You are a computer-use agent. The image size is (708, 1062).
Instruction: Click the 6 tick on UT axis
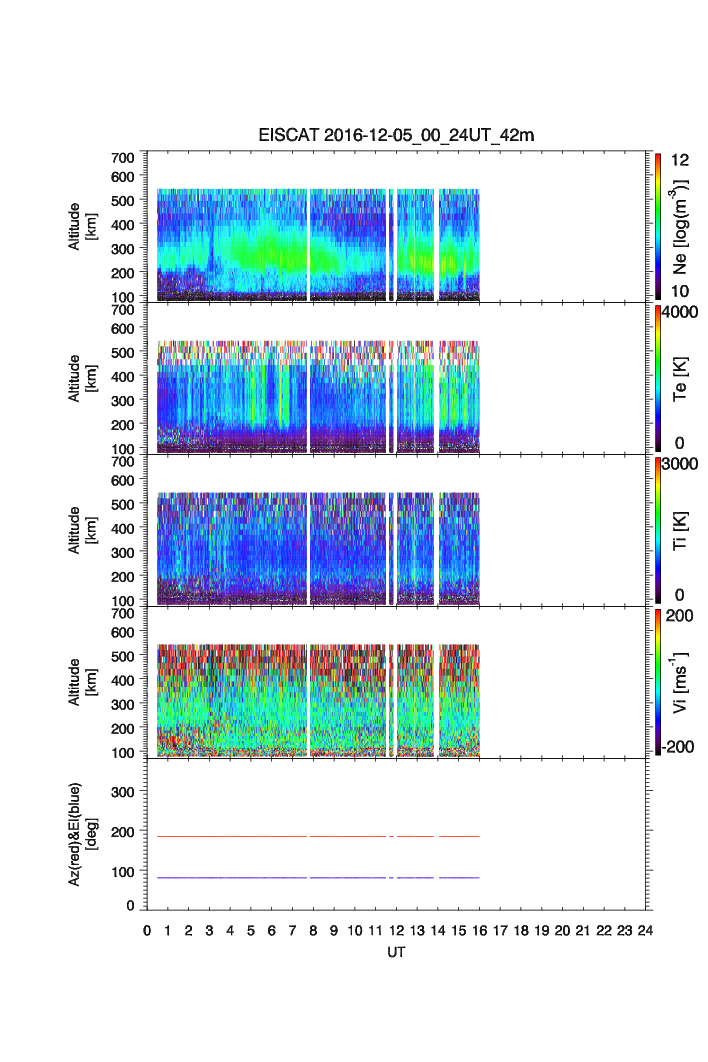coord(272,931)
